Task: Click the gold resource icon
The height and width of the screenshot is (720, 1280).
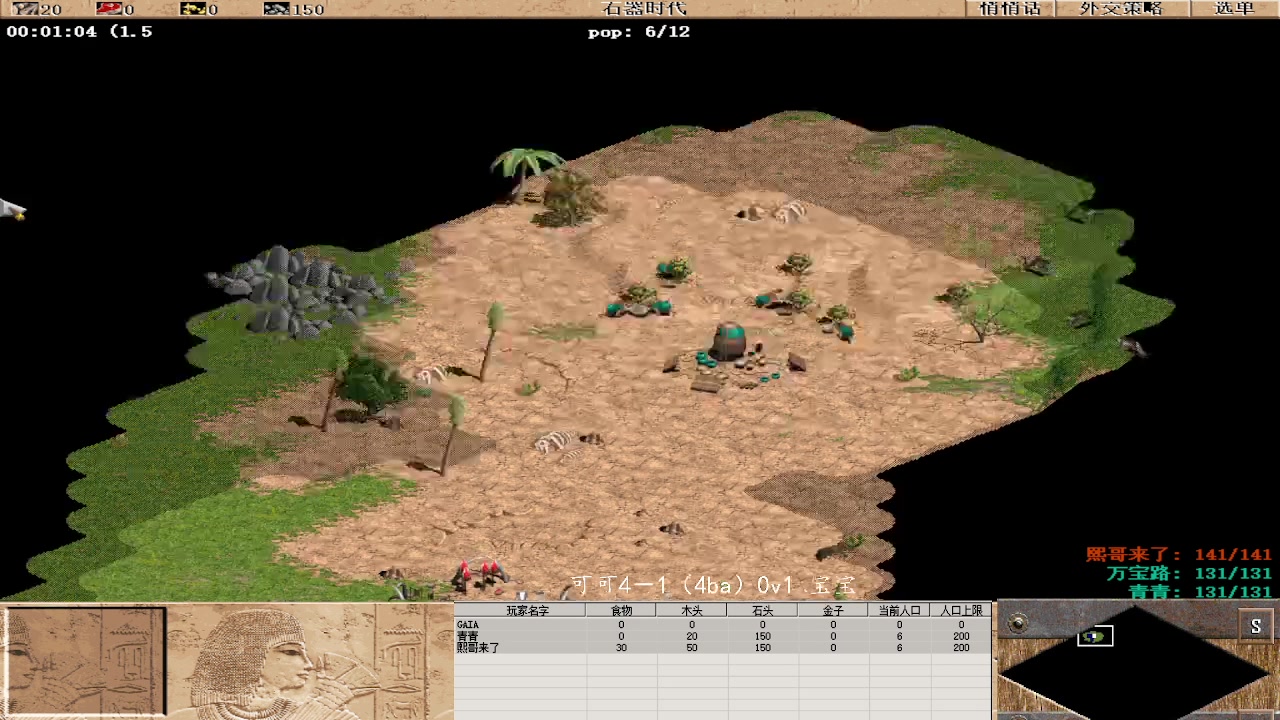Action: 194,9
